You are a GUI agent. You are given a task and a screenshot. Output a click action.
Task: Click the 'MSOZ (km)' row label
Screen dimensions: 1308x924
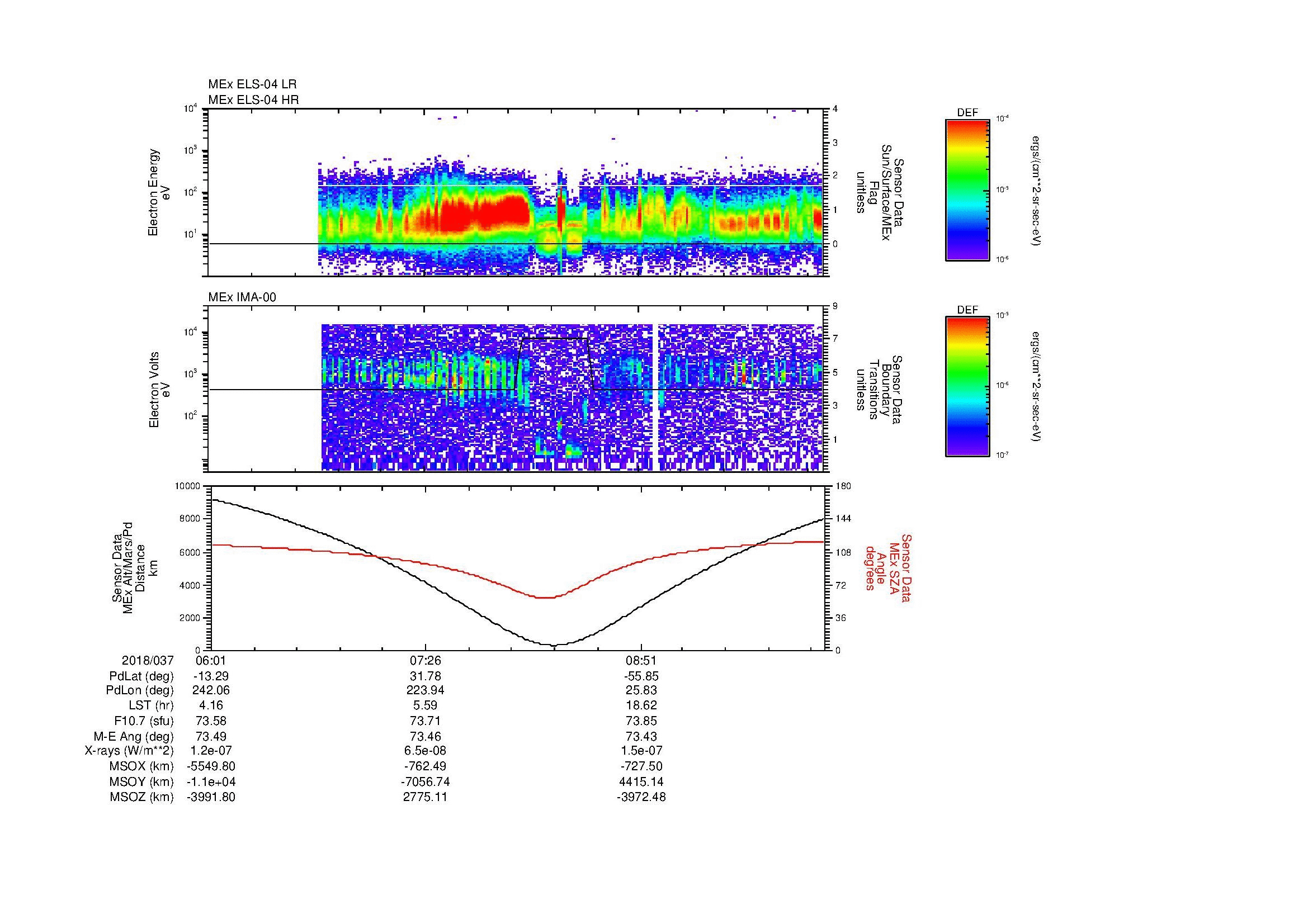pos(141,797)
